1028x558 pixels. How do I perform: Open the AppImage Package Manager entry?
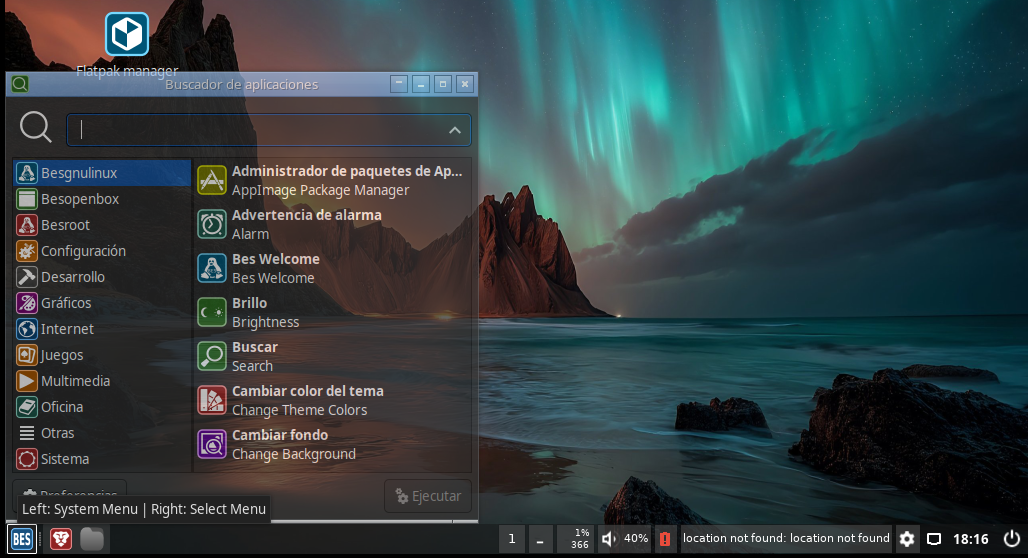coord(332,180)
